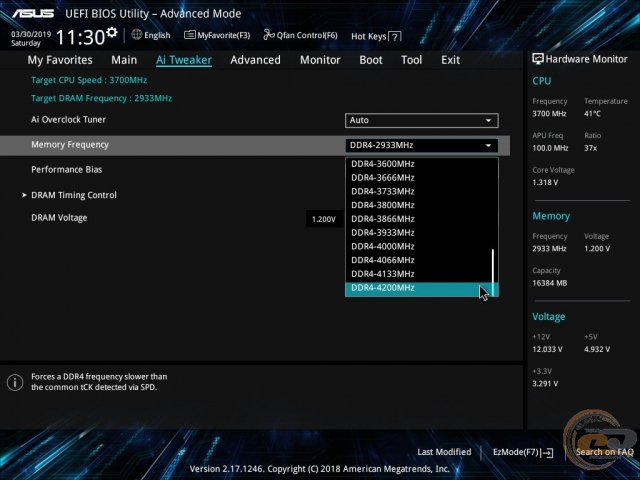Viewport: 640px width, 480px height.
Task: Switch to the Main tab
Action: [x=124, y=60]
